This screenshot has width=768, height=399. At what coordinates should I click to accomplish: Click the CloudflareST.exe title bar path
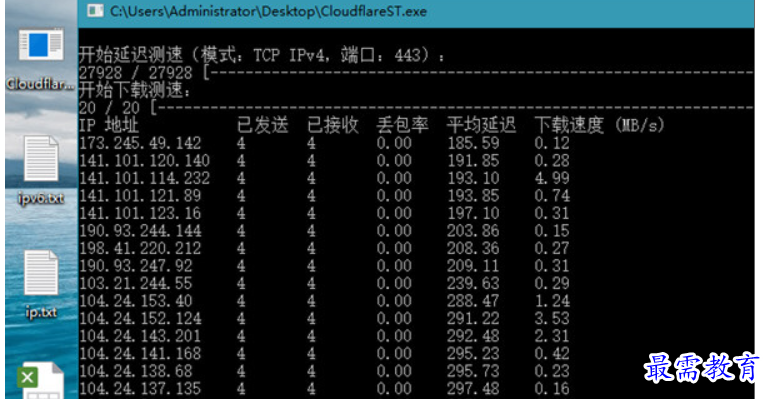click(x=268, y=11)
